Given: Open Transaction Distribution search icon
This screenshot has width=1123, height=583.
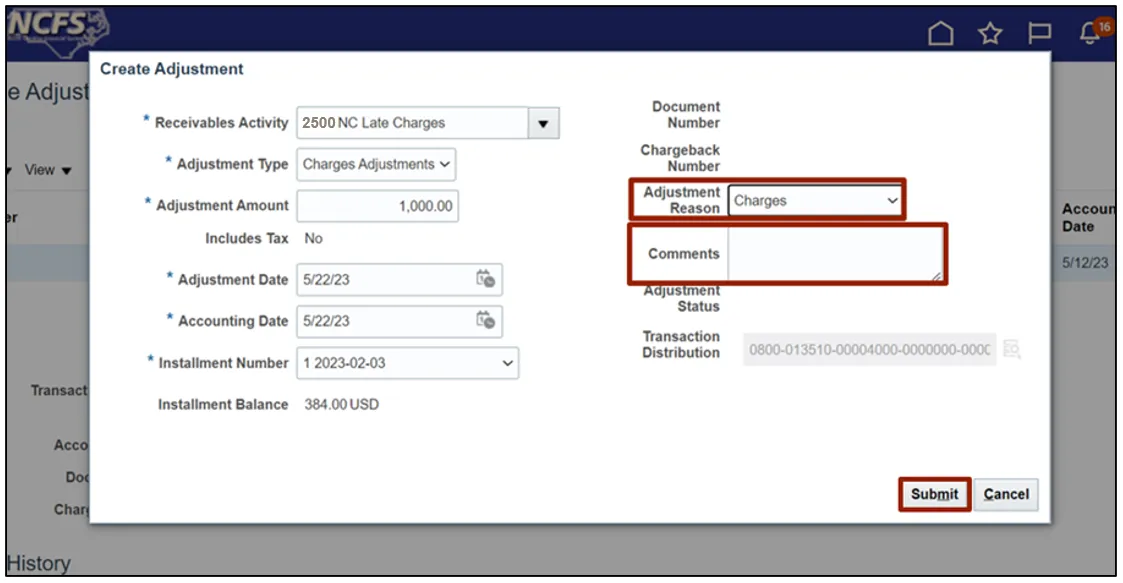Looking at the screenshot, I should pos(1011,349).
